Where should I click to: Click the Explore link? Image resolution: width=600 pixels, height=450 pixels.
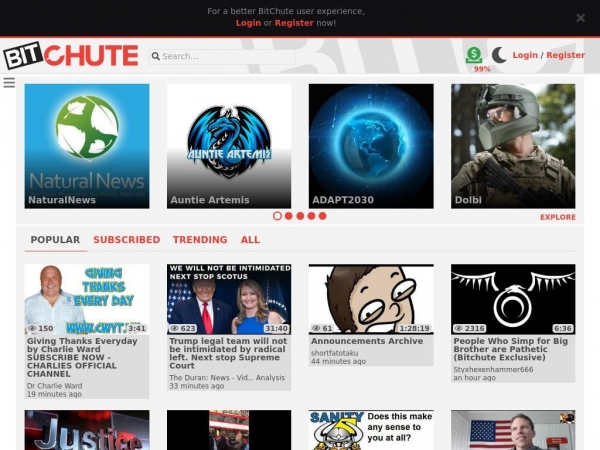pos(557,217)
